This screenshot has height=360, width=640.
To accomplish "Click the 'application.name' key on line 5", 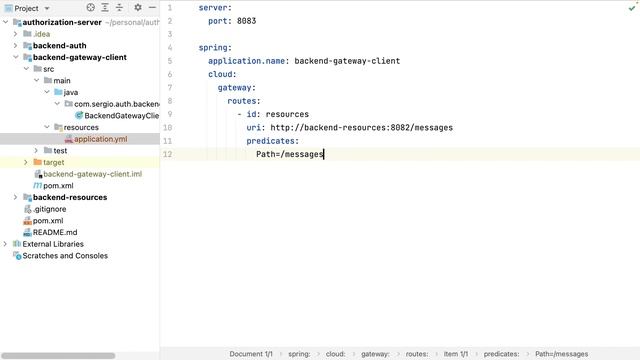I will point(246,61).
